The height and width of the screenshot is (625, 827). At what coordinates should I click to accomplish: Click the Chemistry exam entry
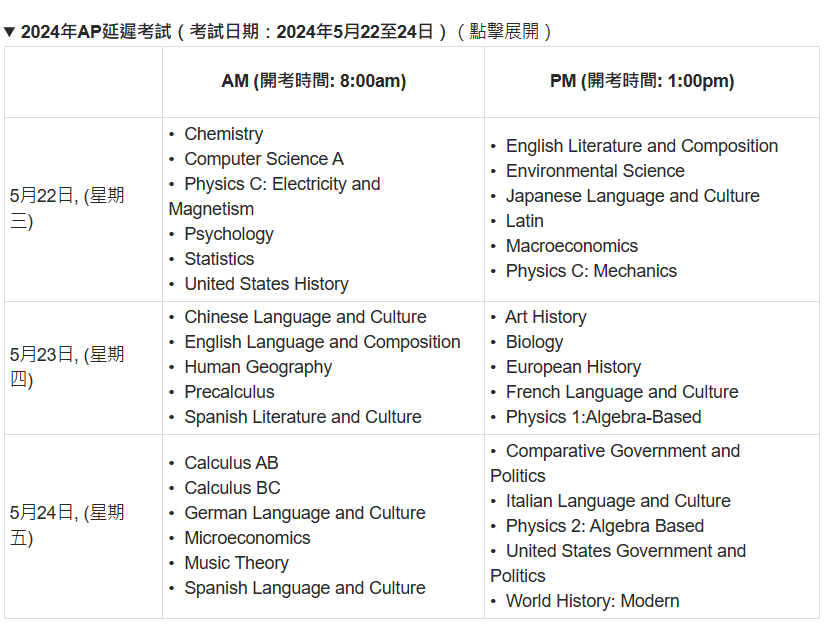click(224, 134)
